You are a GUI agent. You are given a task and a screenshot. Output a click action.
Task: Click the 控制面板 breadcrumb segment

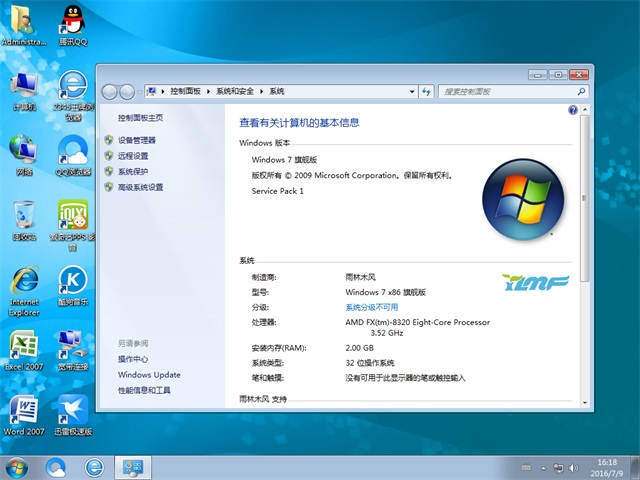tap(185, 91)
